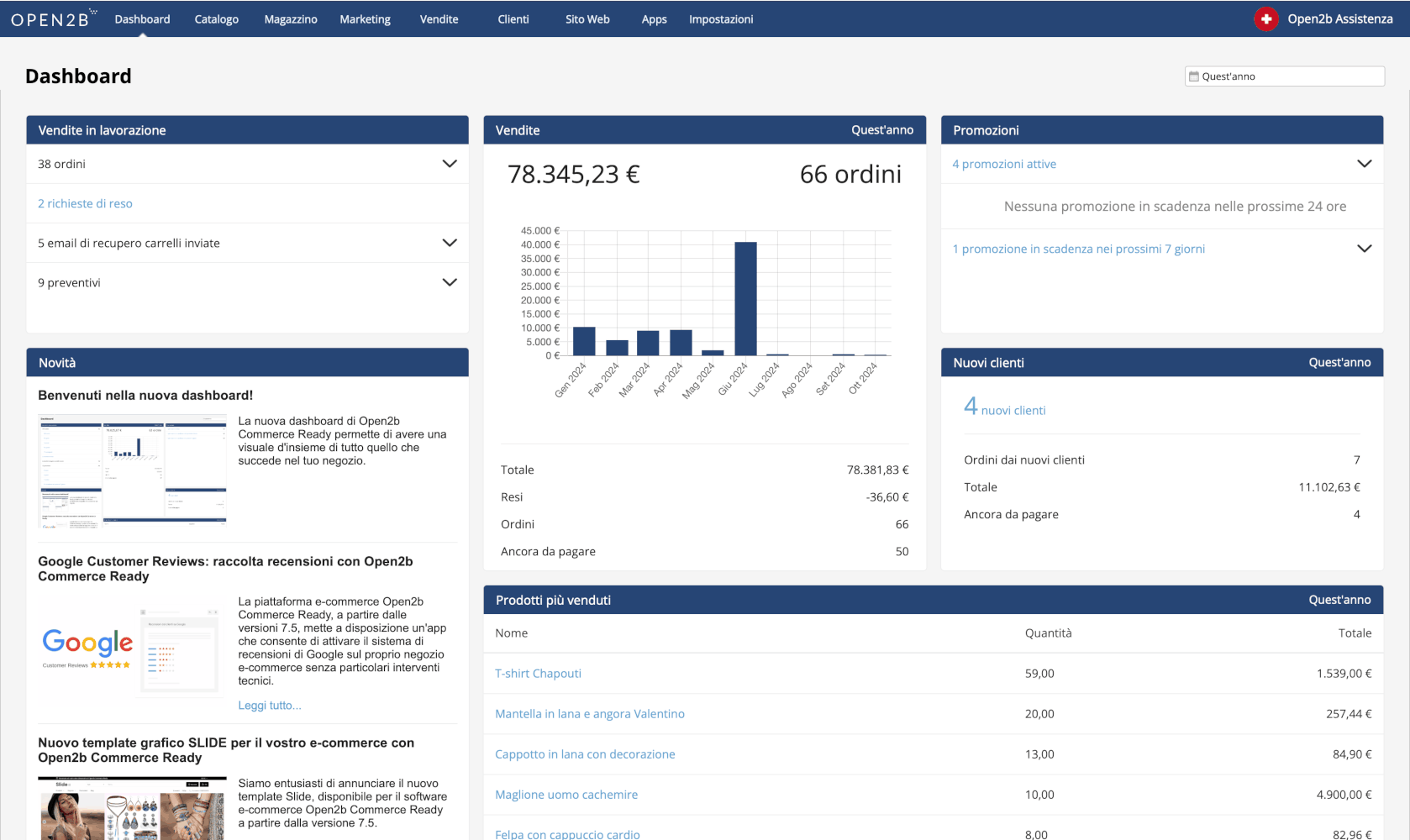Viewport: 1410px width, 840px height.
Task: Open the Google Customer Reviews thumbnail
Action: (x=132, y=649)
